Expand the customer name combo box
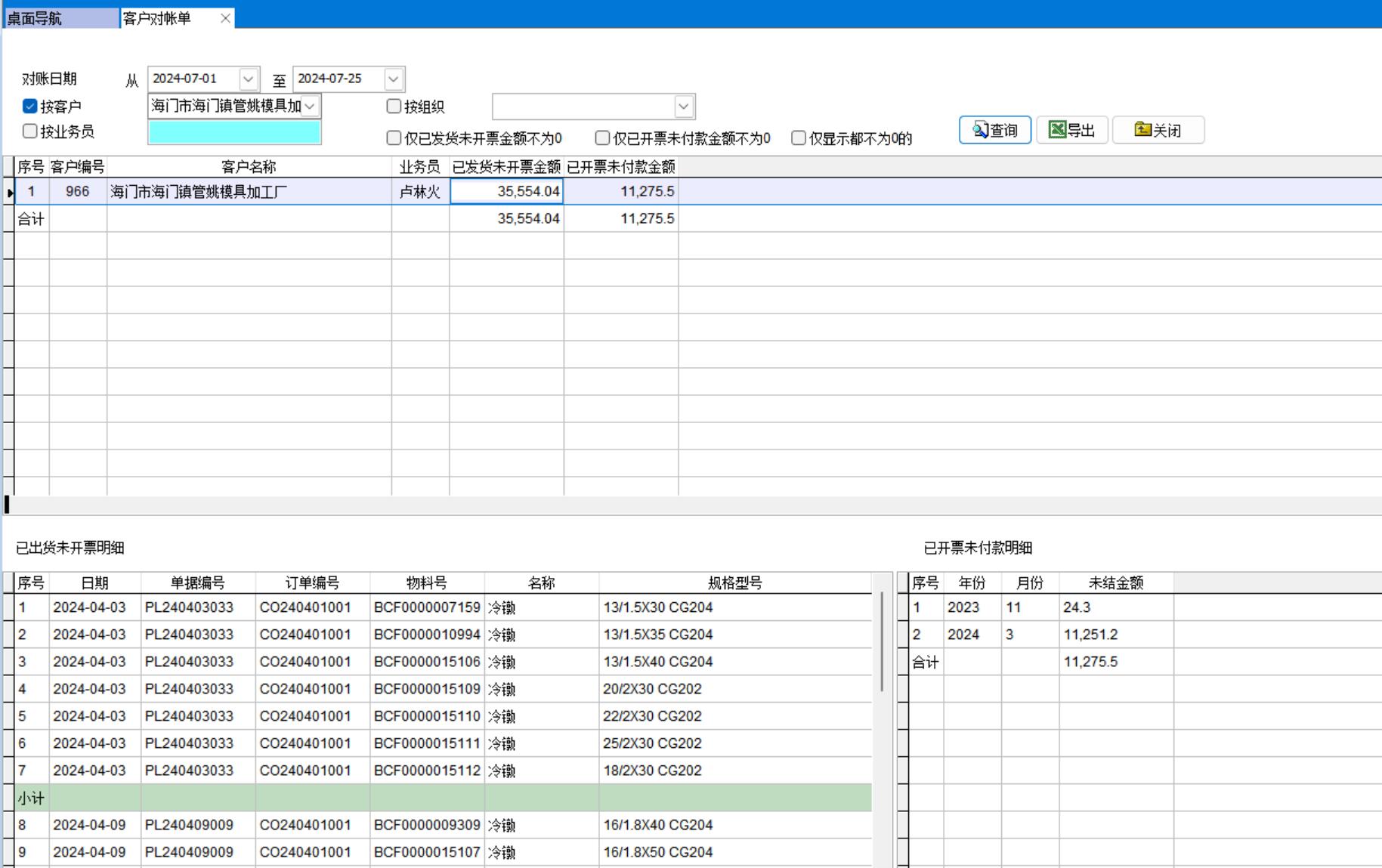Screen dimensions: 1382x868 310,107
